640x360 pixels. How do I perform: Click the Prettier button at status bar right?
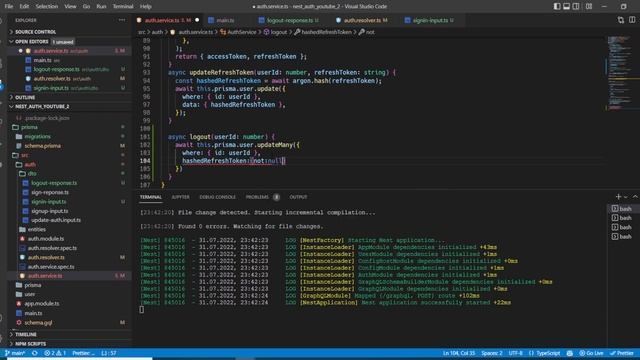[622, 353]
